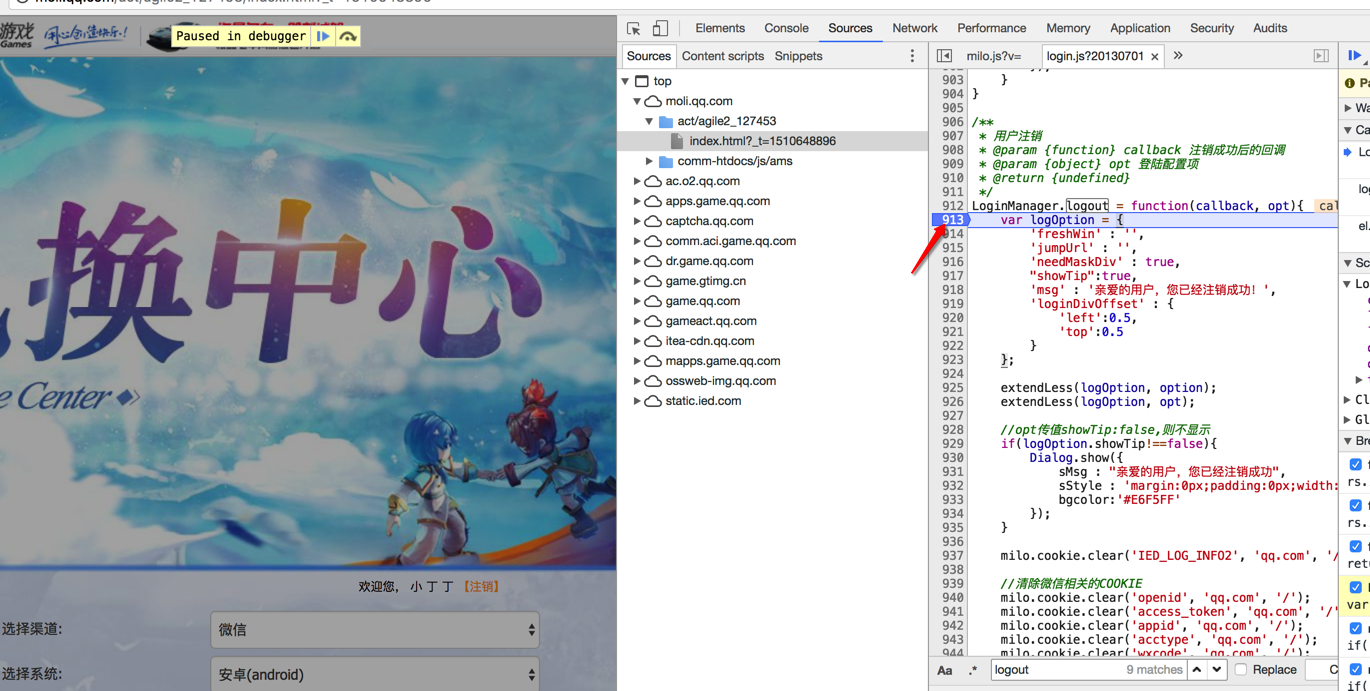Collapse the moli.qq.com domain
1370x691 pixels.
click(x=637, y=101)
